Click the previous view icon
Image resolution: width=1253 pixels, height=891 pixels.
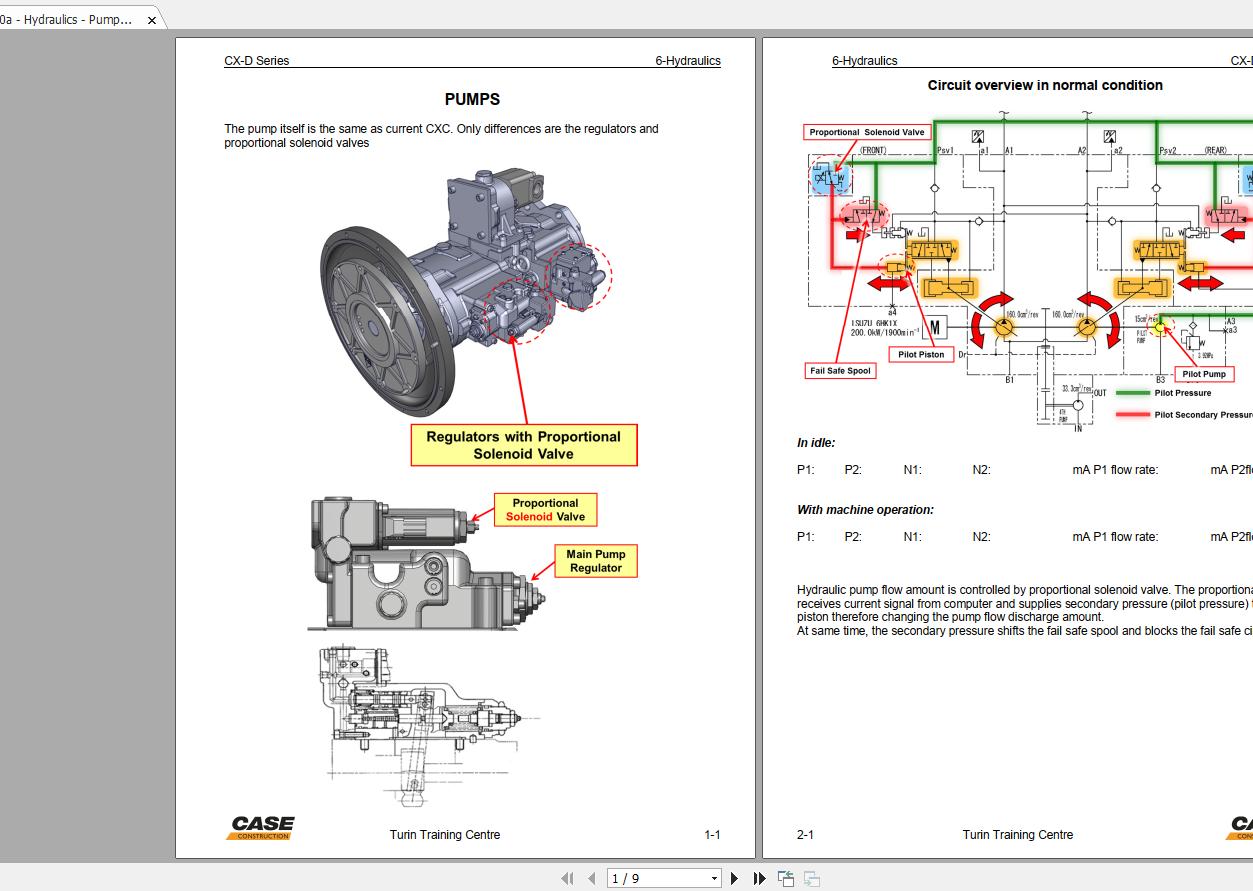[786, 878]
